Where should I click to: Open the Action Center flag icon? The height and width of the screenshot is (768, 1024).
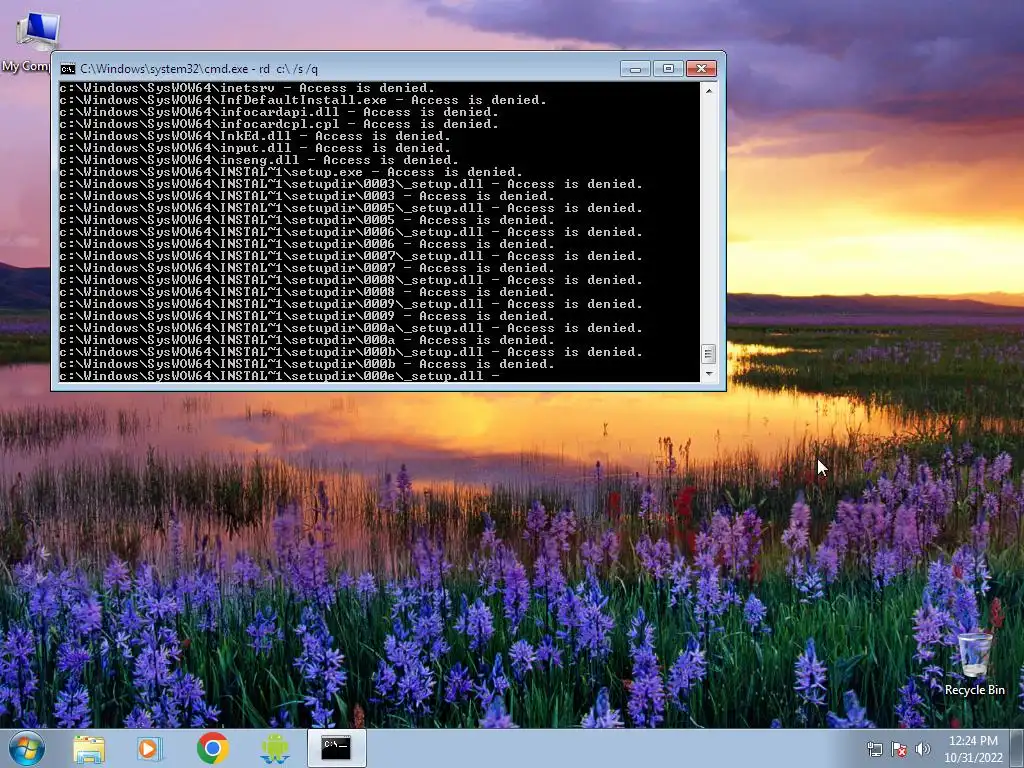(x=899, y=749)
